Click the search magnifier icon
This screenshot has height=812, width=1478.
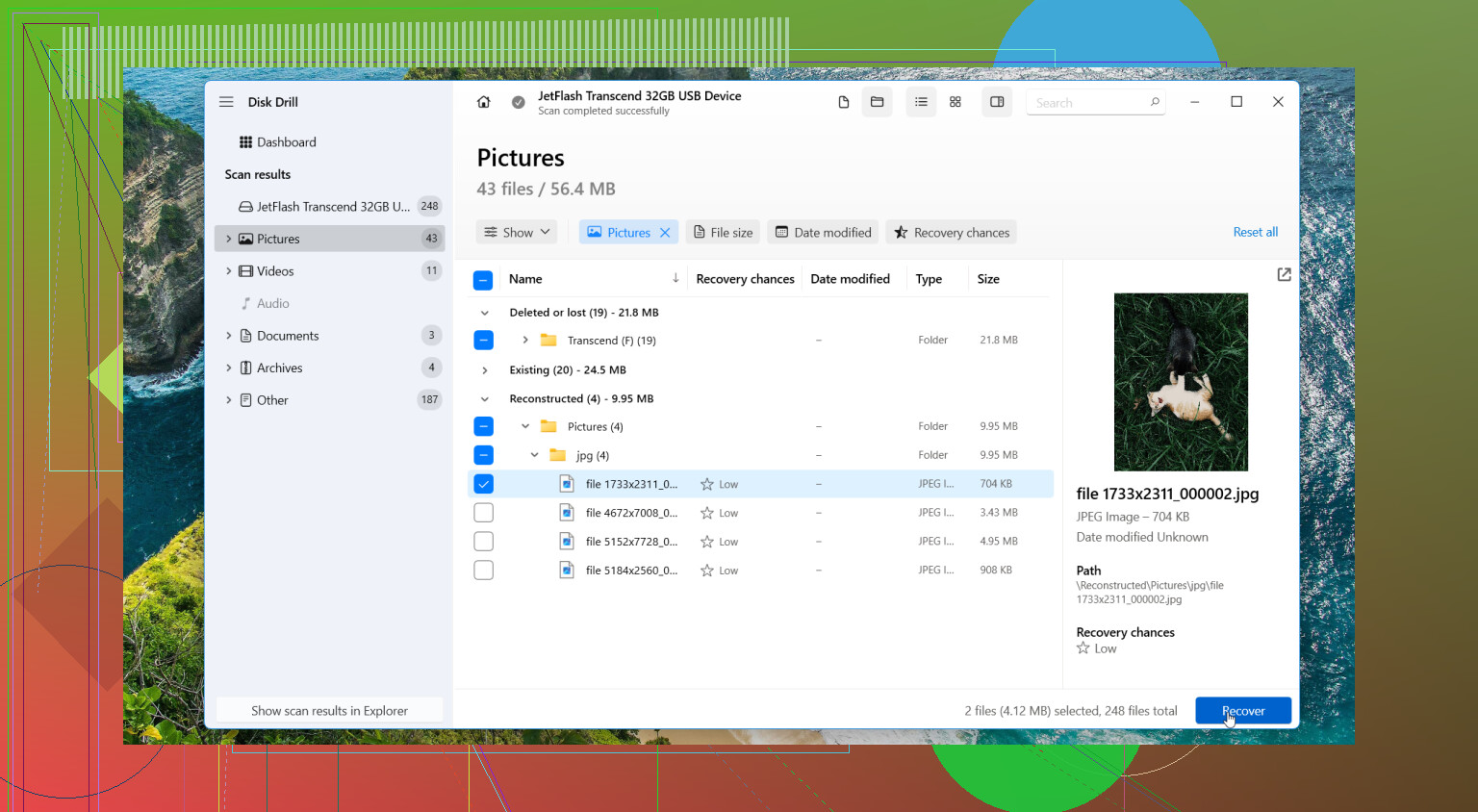pyautogui.click(x=1155, y=102)
